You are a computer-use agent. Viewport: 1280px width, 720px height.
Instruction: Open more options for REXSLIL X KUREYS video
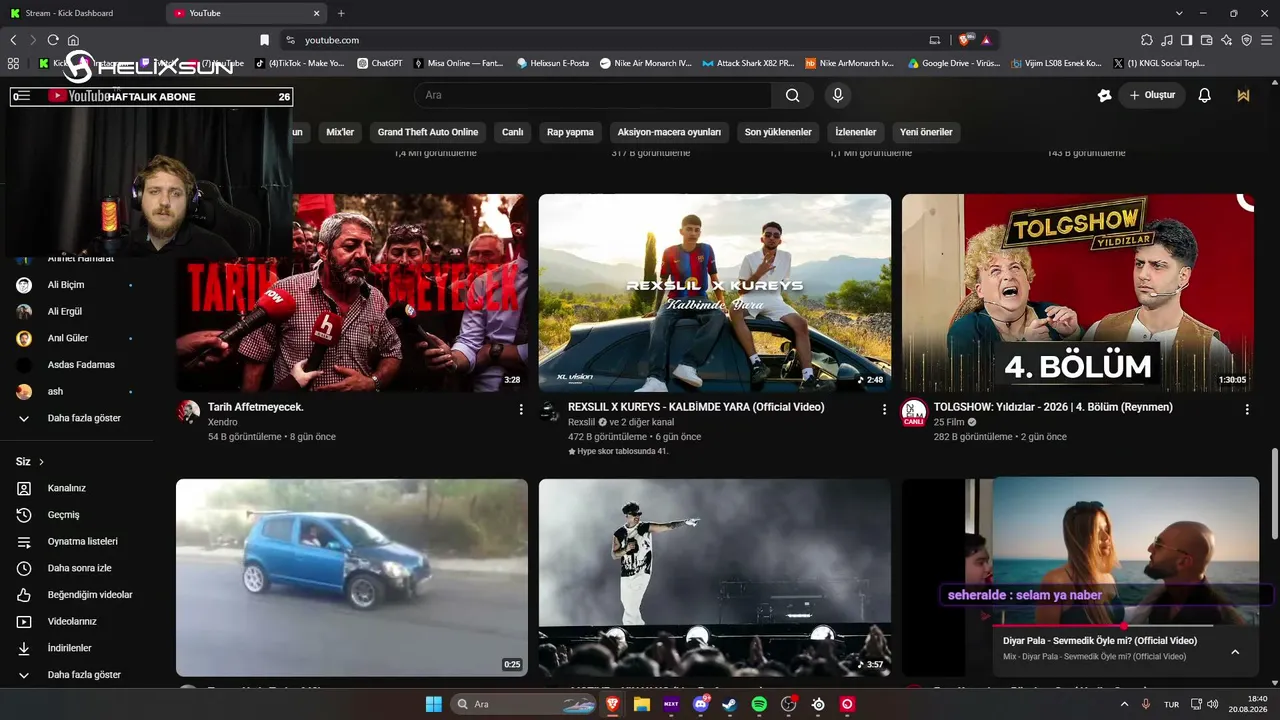[884, 409]
